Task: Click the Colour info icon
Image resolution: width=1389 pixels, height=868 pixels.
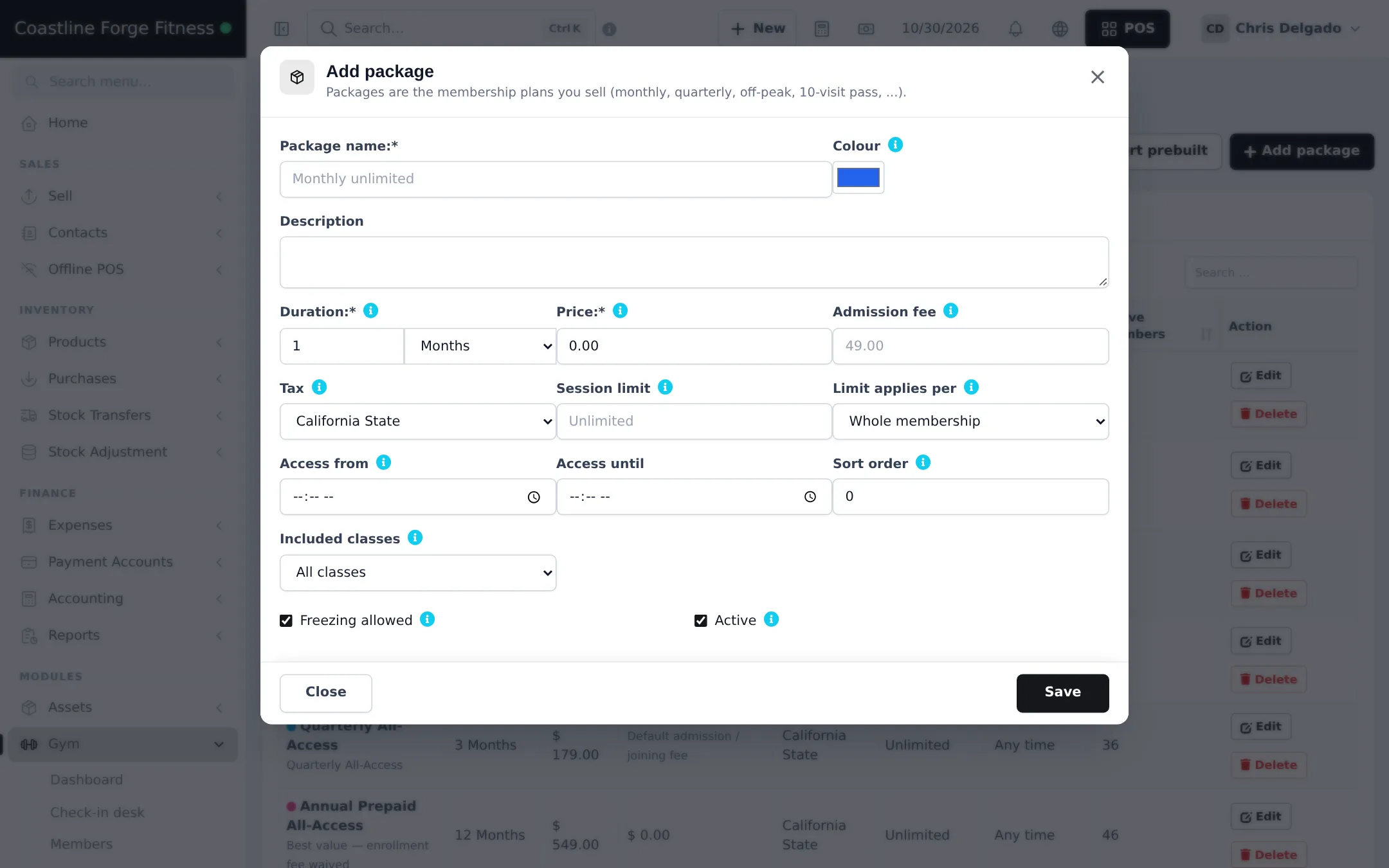Action: tap(895, 145)
